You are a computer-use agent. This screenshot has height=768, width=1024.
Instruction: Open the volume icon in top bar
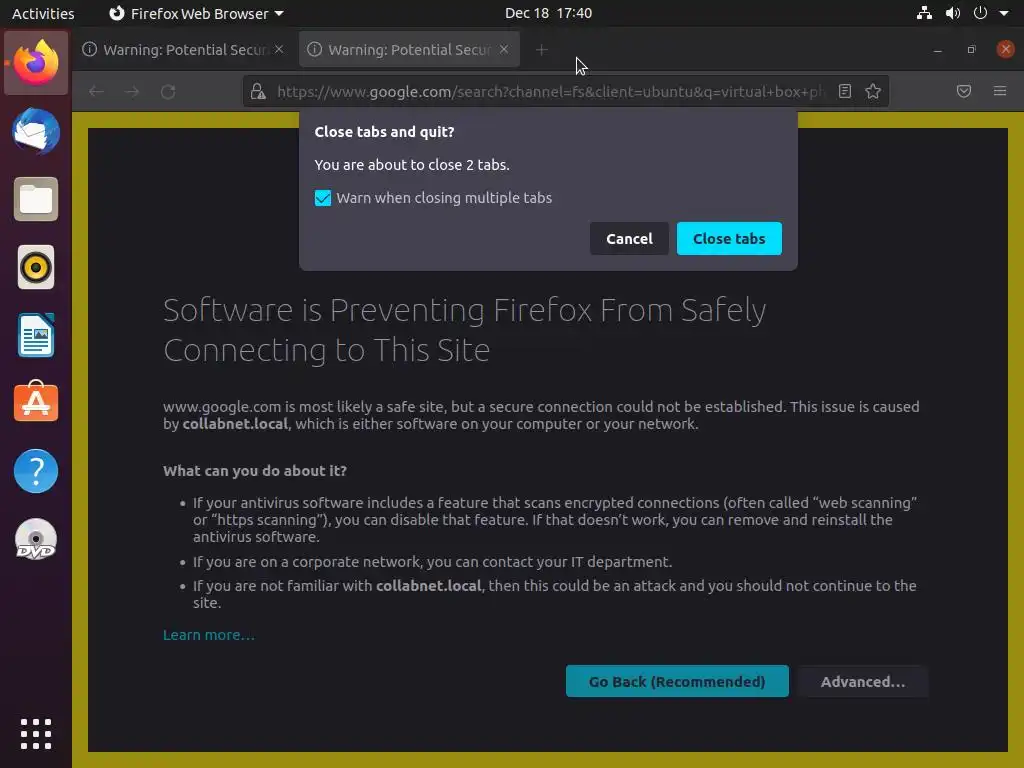[x=953, y=13]
